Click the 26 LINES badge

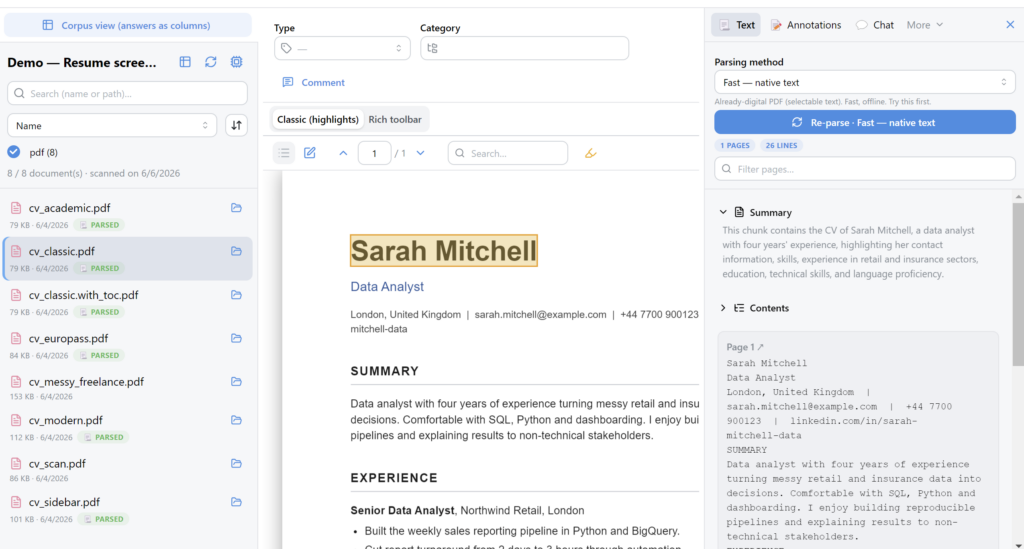[781, 146]
